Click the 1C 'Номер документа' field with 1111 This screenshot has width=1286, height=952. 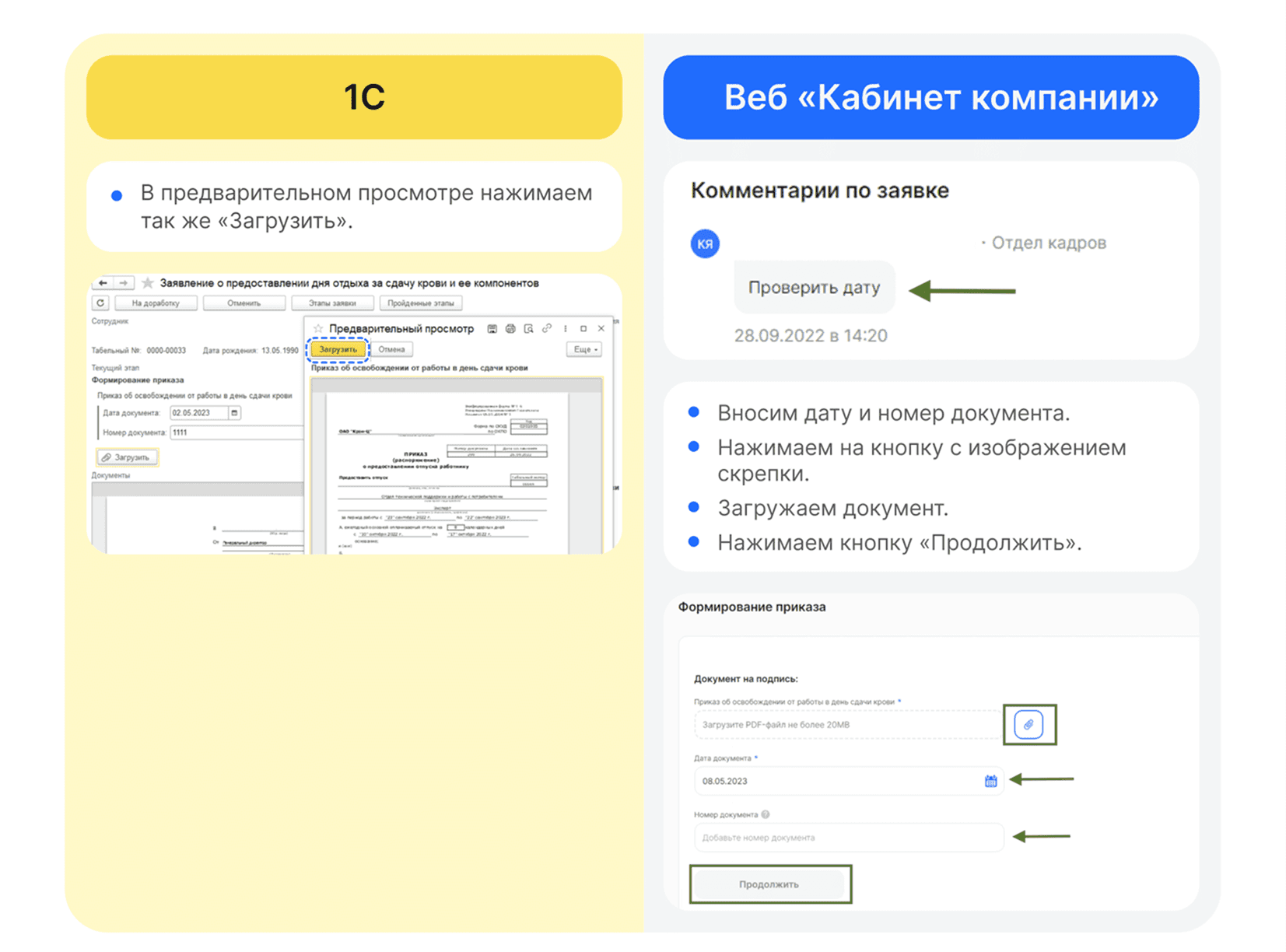coord(237,432)
